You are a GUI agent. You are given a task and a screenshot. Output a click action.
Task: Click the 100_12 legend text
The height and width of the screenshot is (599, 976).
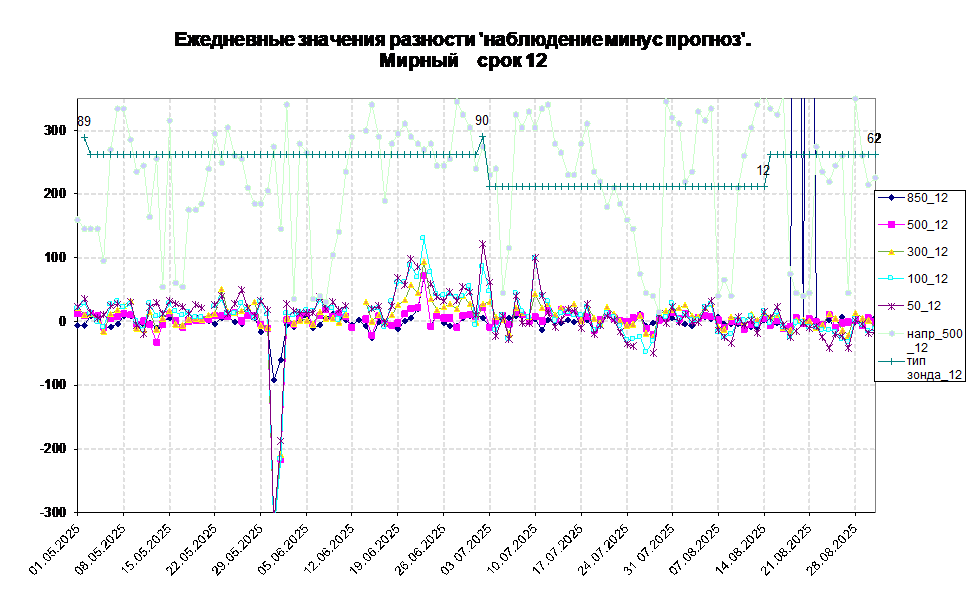[x=927, y=279]
